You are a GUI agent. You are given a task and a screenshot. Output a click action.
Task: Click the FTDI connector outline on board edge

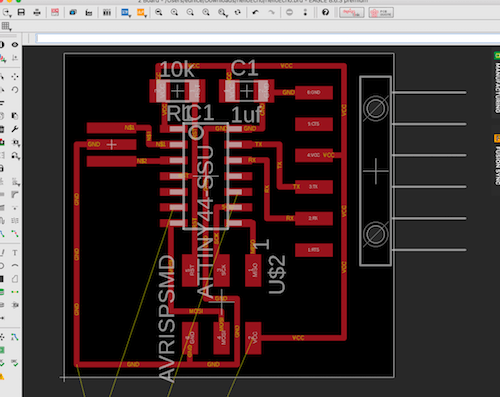375,171
